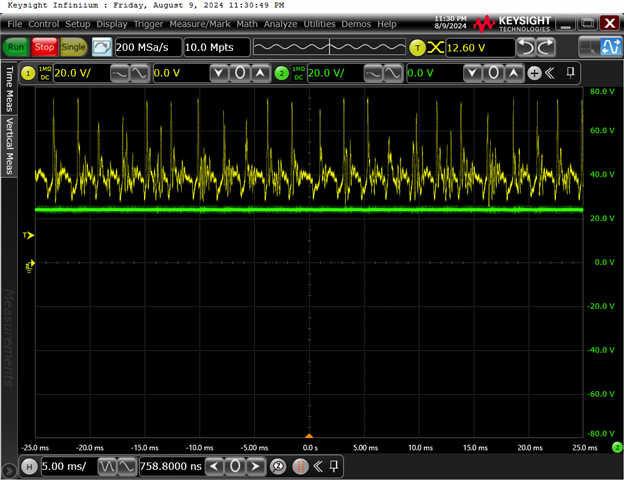The width and height of the screenshot is (624, 480).
Task: Click channel 2 offset 0.0 V field
Action: coord(435,73)
